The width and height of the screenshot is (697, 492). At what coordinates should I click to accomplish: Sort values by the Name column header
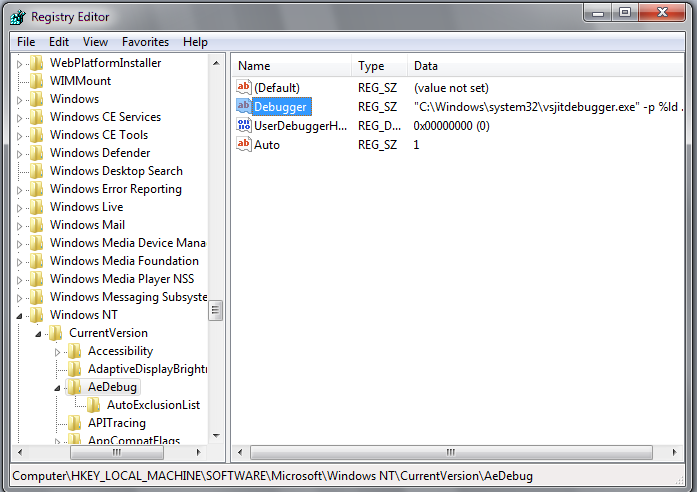(292, 66)
